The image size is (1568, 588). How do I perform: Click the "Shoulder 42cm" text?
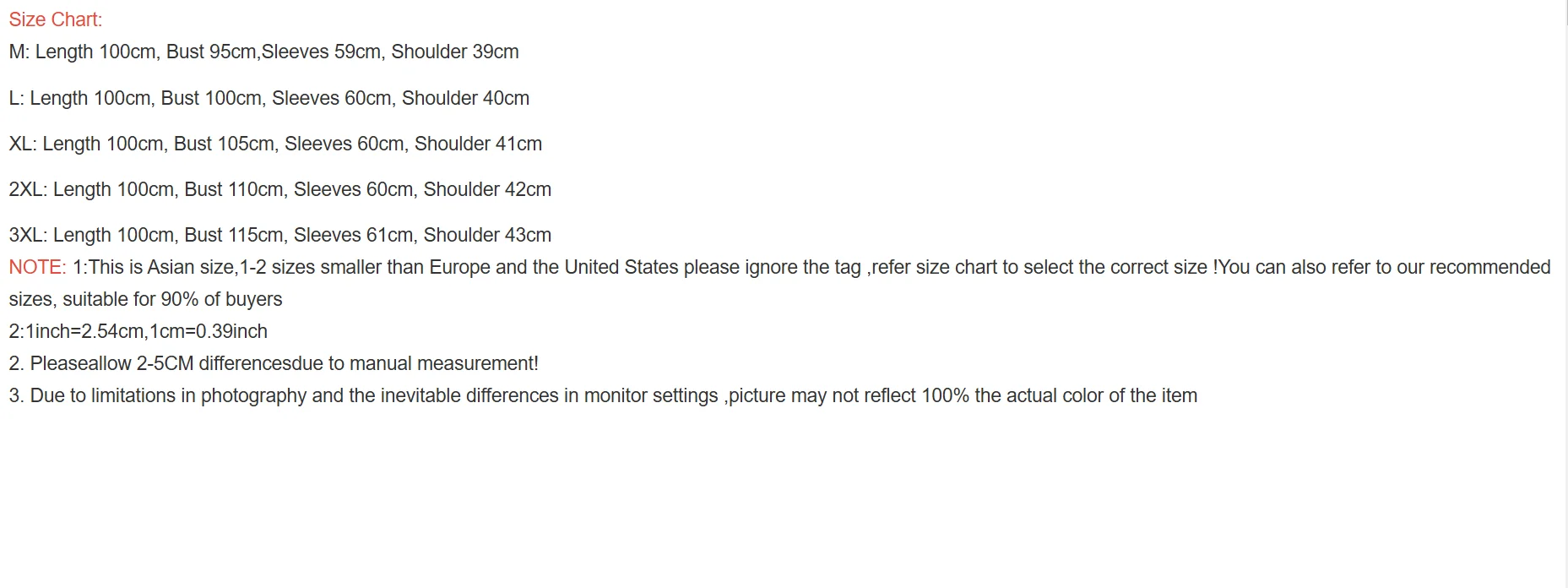487,189
